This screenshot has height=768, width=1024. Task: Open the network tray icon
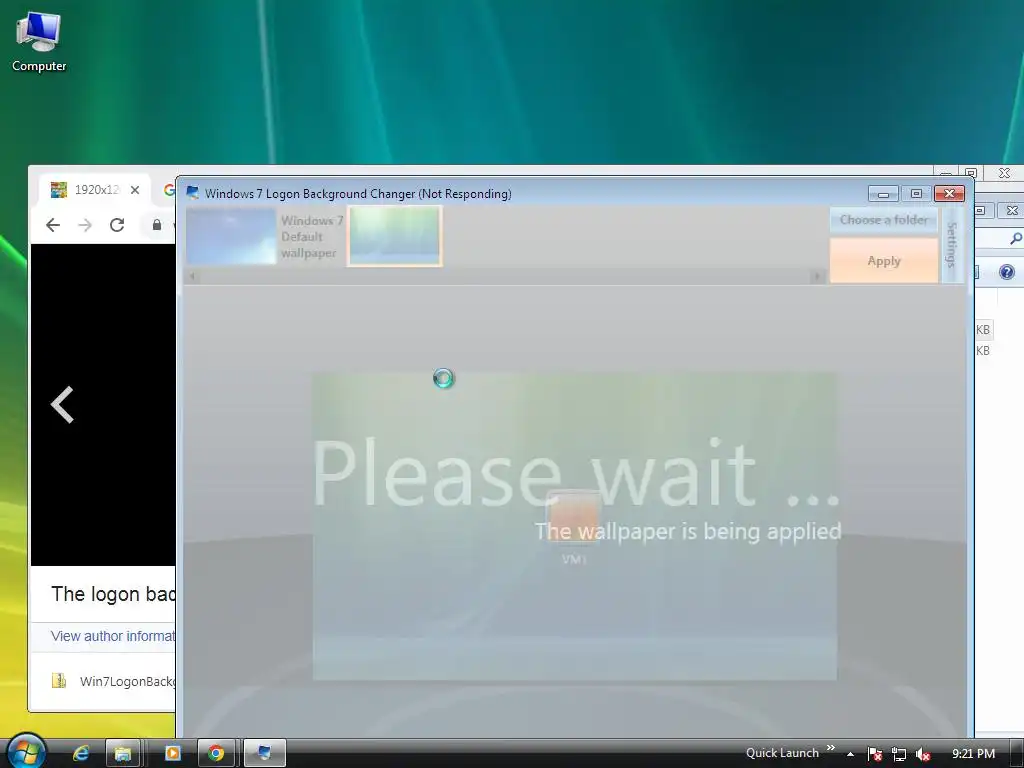pos(899,754)
